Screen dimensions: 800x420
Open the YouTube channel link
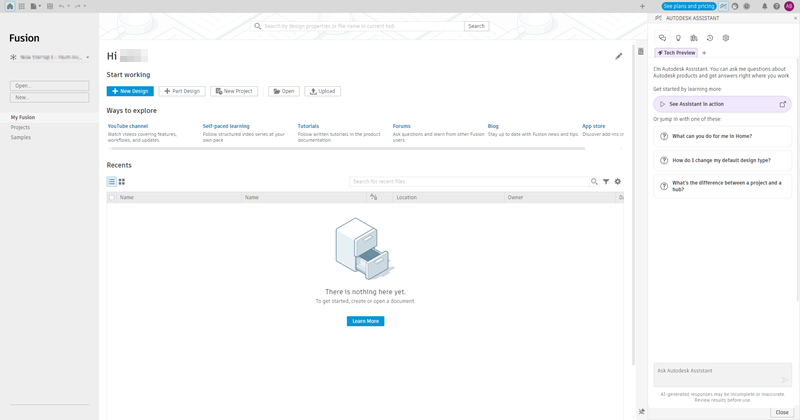pyautogui.click(x=128, y=126)
